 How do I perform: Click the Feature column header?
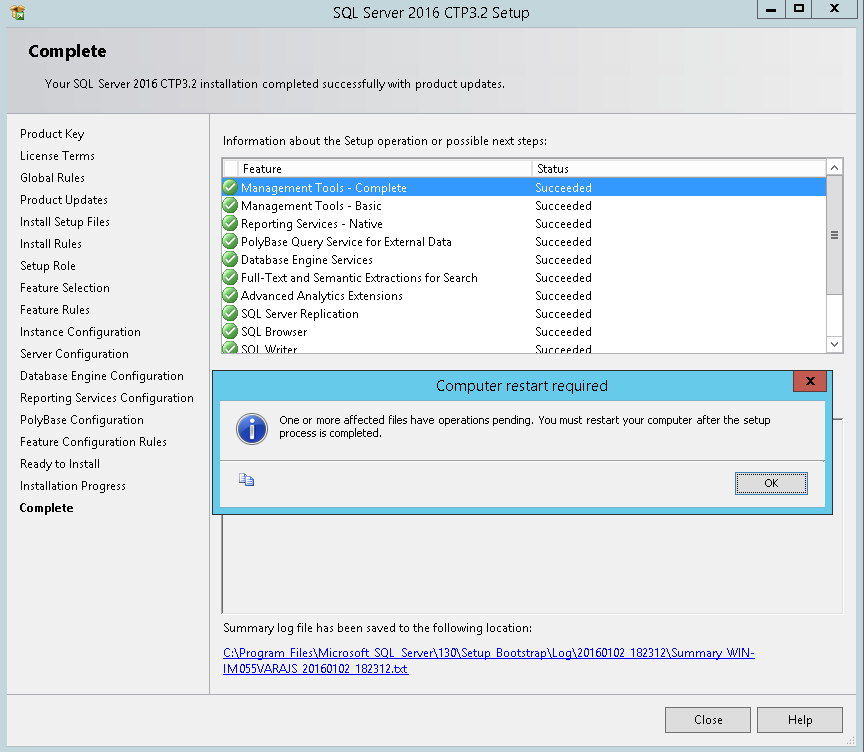[385, 169]
